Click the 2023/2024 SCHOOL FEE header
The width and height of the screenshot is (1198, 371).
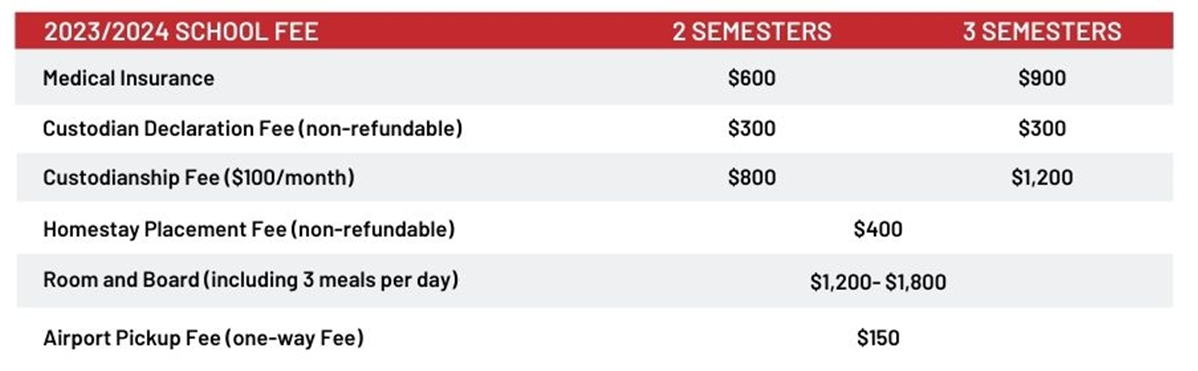click(180, 31)
